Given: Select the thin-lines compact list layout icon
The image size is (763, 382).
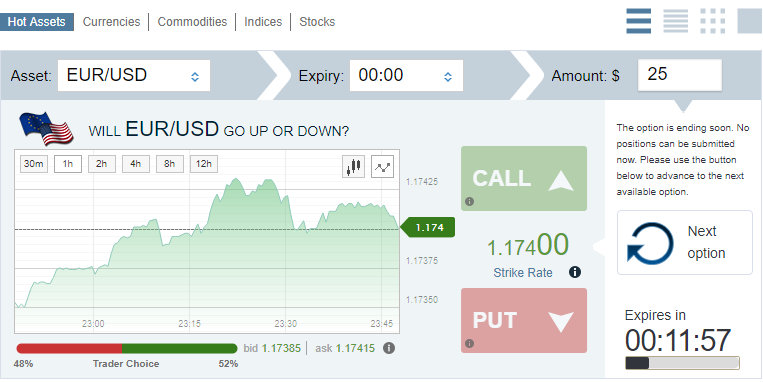Looking at the screenshot, I should click(x=675, y=21).
